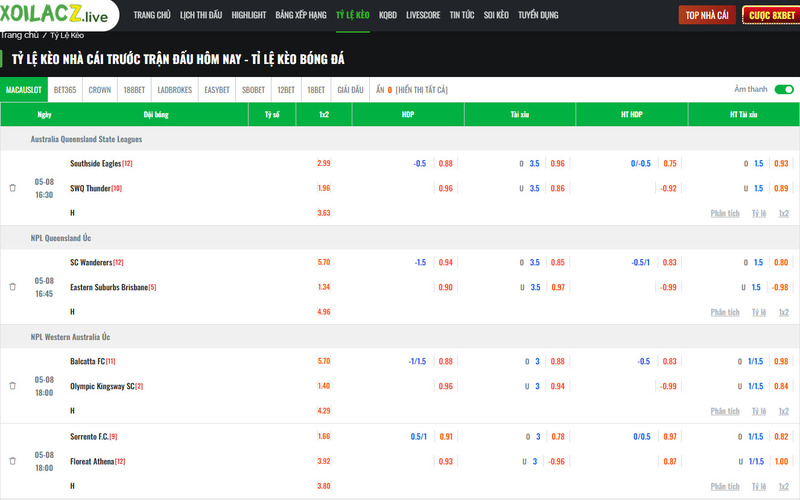Click the 1.34 odds for Eastern Suburbs Brisbane
Viewport: 800px width, 500px height.
coord(323,287)
